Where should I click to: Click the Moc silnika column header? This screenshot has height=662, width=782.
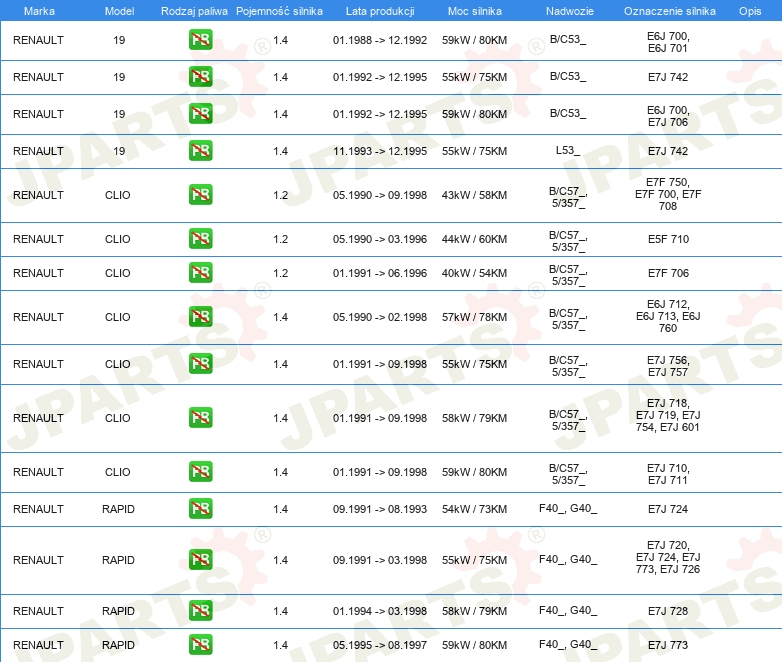pyautogui.click(x=475, y=11)
